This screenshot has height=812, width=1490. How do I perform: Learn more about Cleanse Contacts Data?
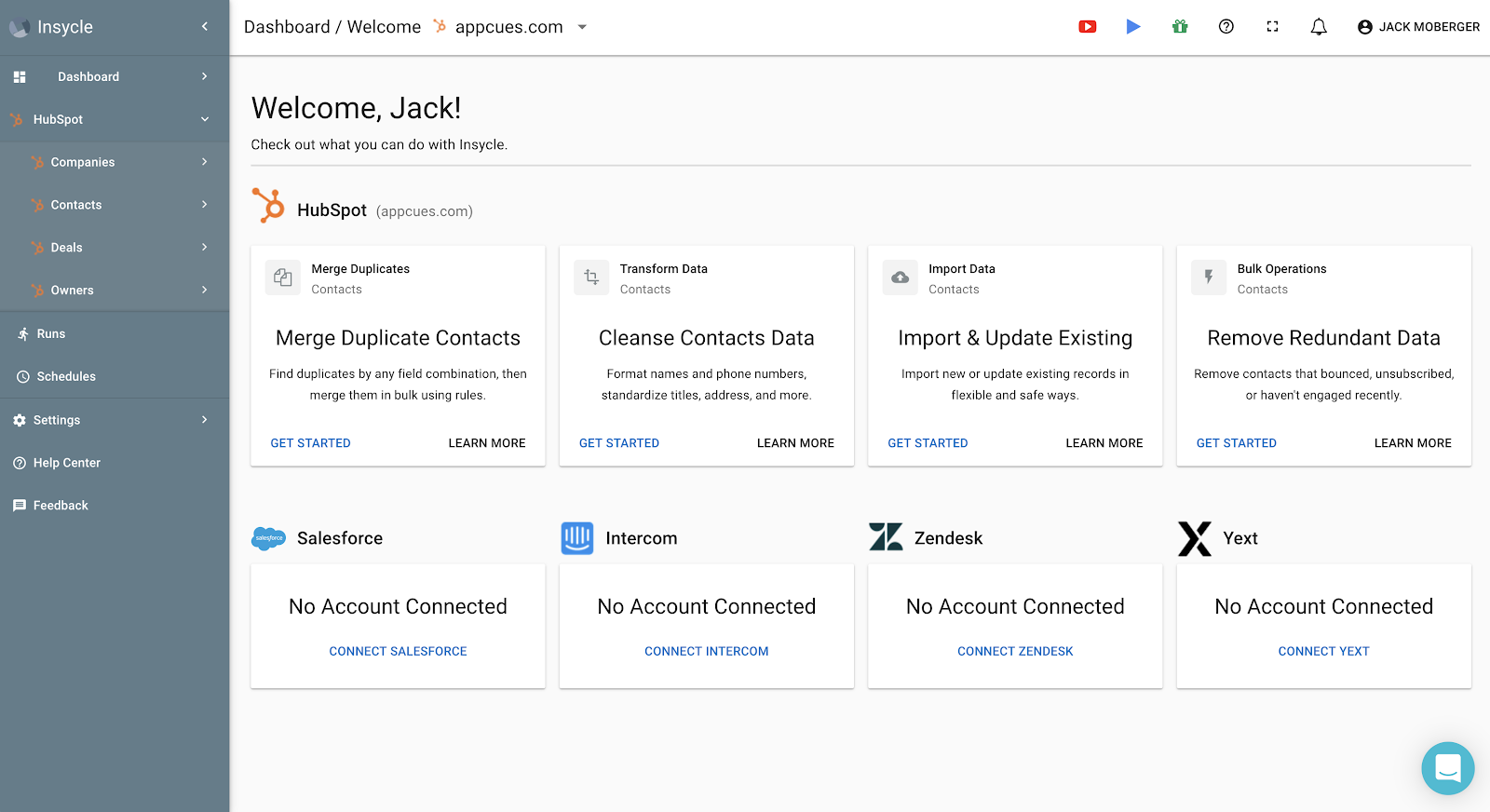click(795, 443)
